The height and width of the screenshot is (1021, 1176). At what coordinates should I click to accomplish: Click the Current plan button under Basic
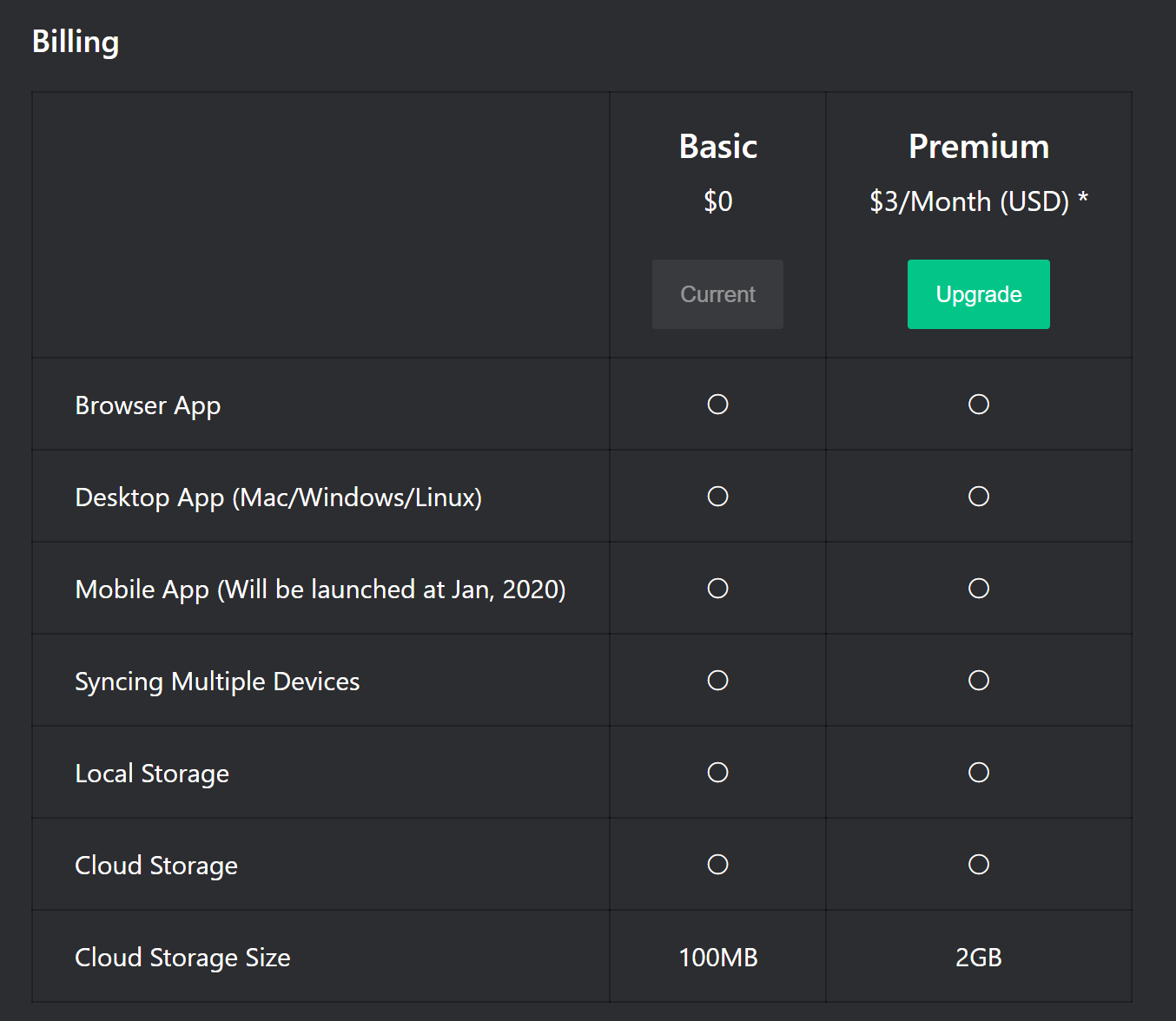[x=717, y=294]
